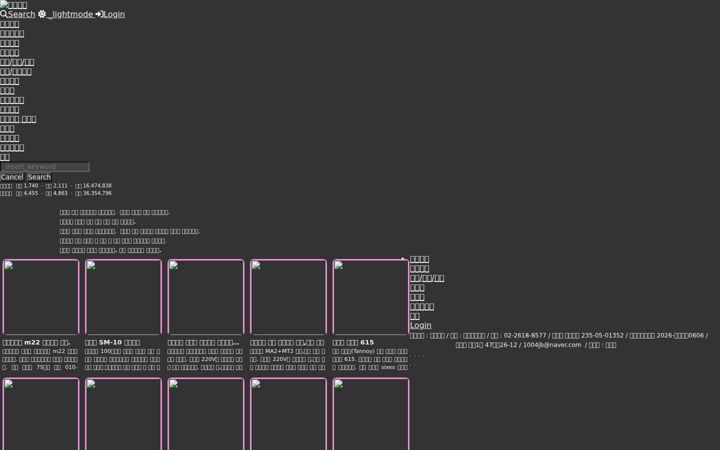Open the thumbnail above the SM-10 listing
The height and width of the screenshot is (450, 720).
point(124,297)
